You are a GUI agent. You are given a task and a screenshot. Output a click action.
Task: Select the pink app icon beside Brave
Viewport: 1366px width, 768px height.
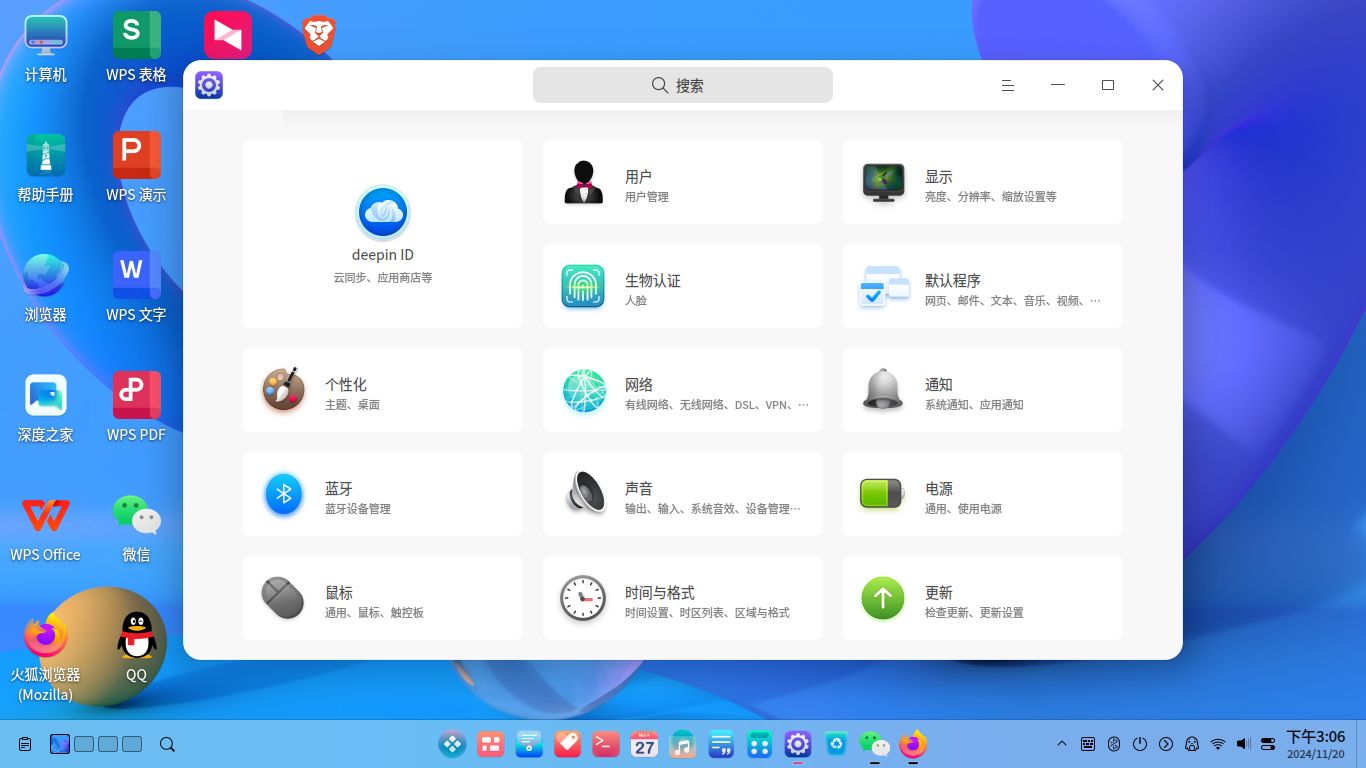(228, 35)
